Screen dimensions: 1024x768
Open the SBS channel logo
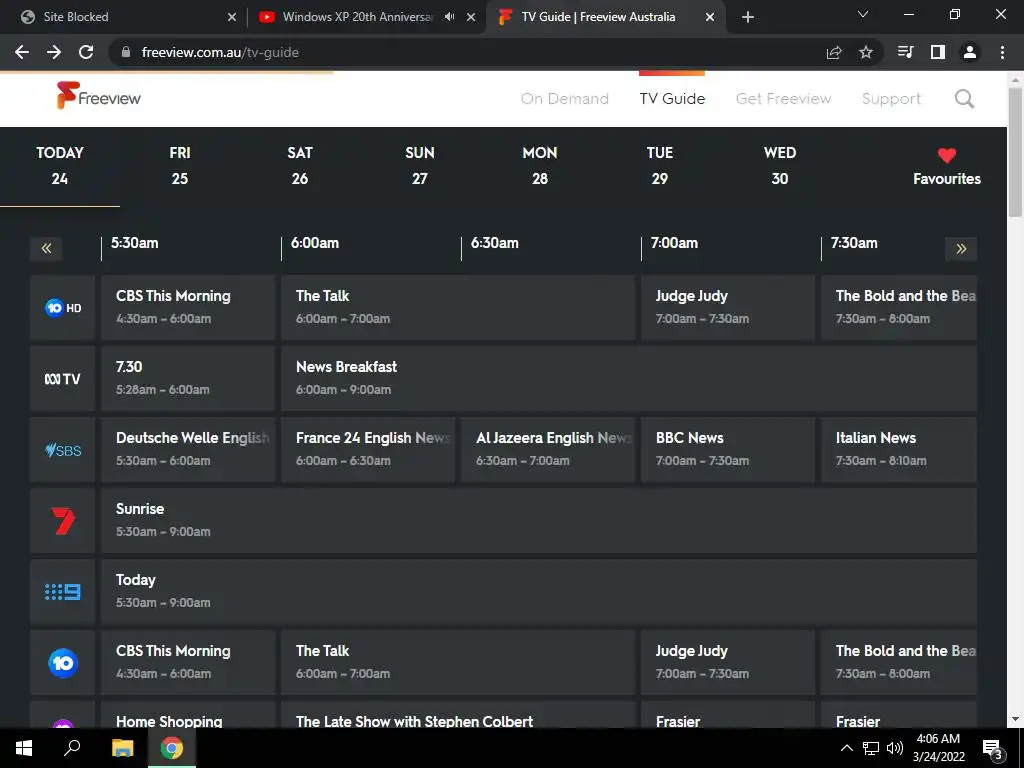click(x=63, y=450)
